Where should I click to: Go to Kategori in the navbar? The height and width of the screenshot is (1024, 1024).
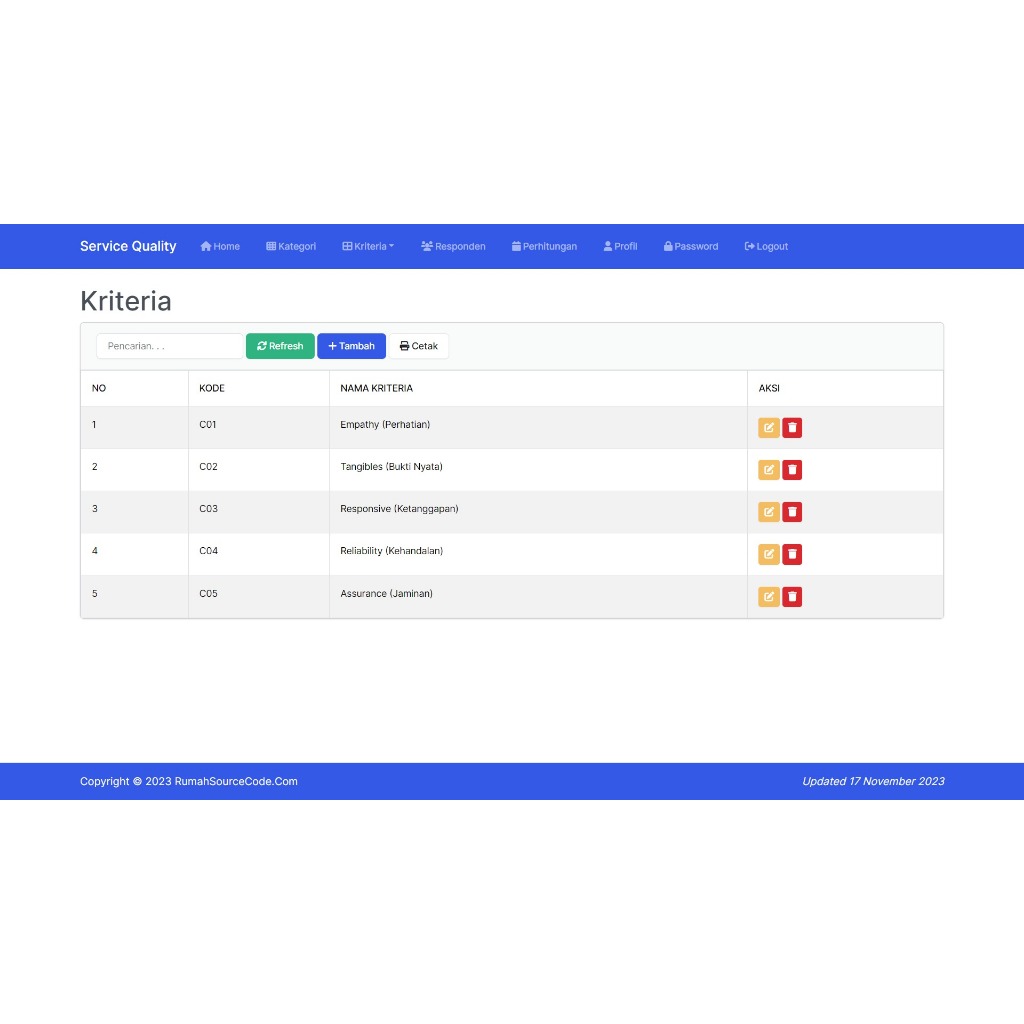[291, 246]
